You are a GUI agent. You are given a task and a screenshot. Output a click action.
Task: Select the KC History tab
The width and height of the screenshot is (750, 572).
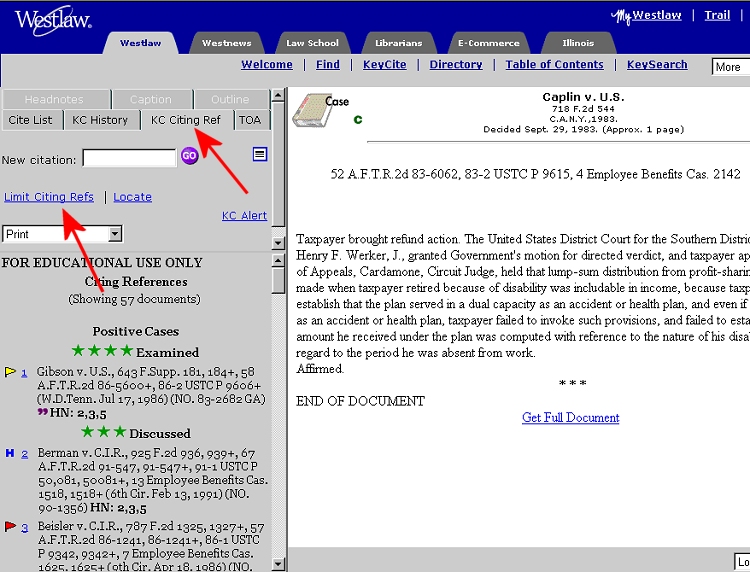(101, 120)
